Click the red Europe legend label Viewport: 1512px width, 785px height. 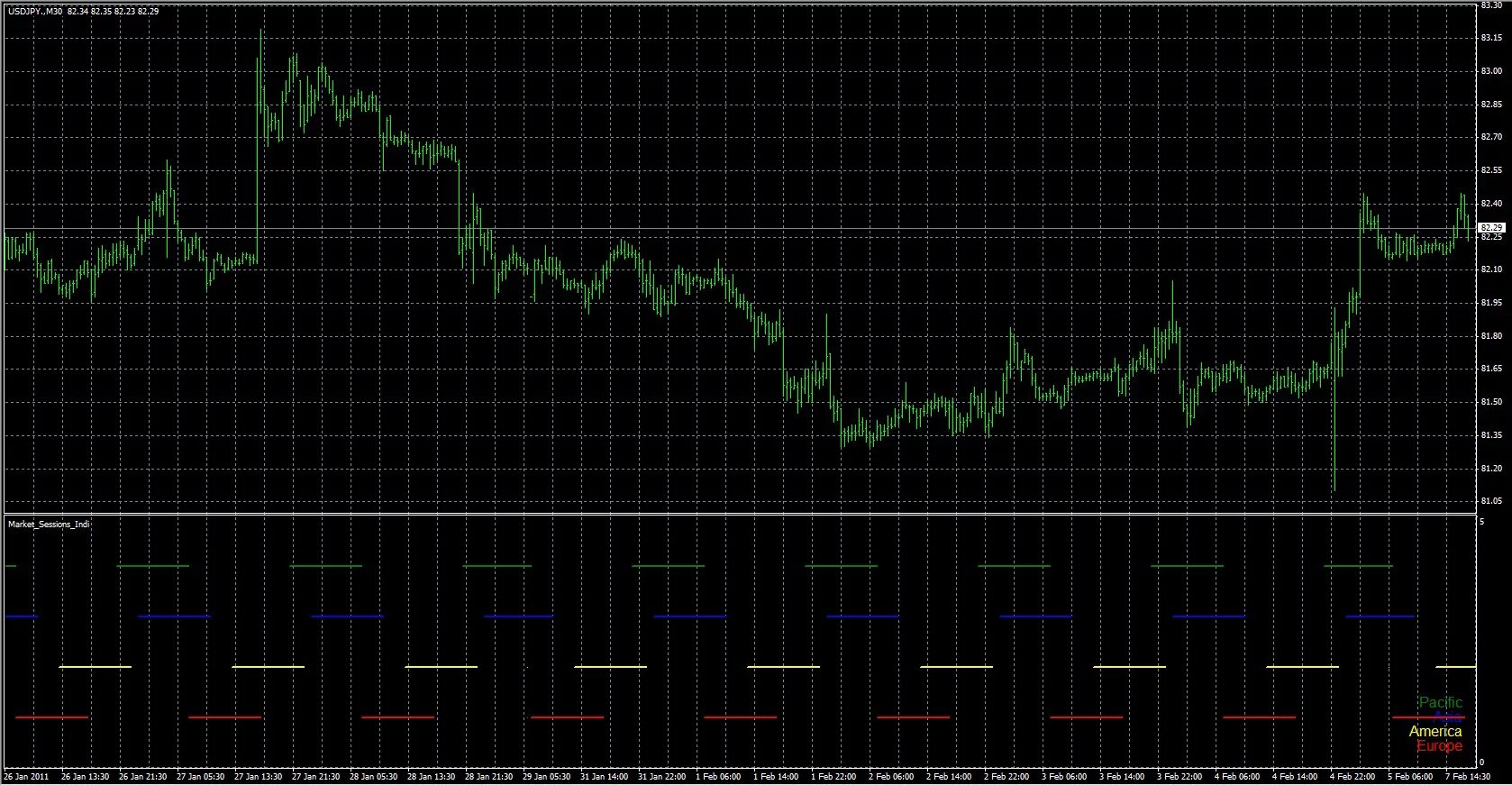point(1439,745)
